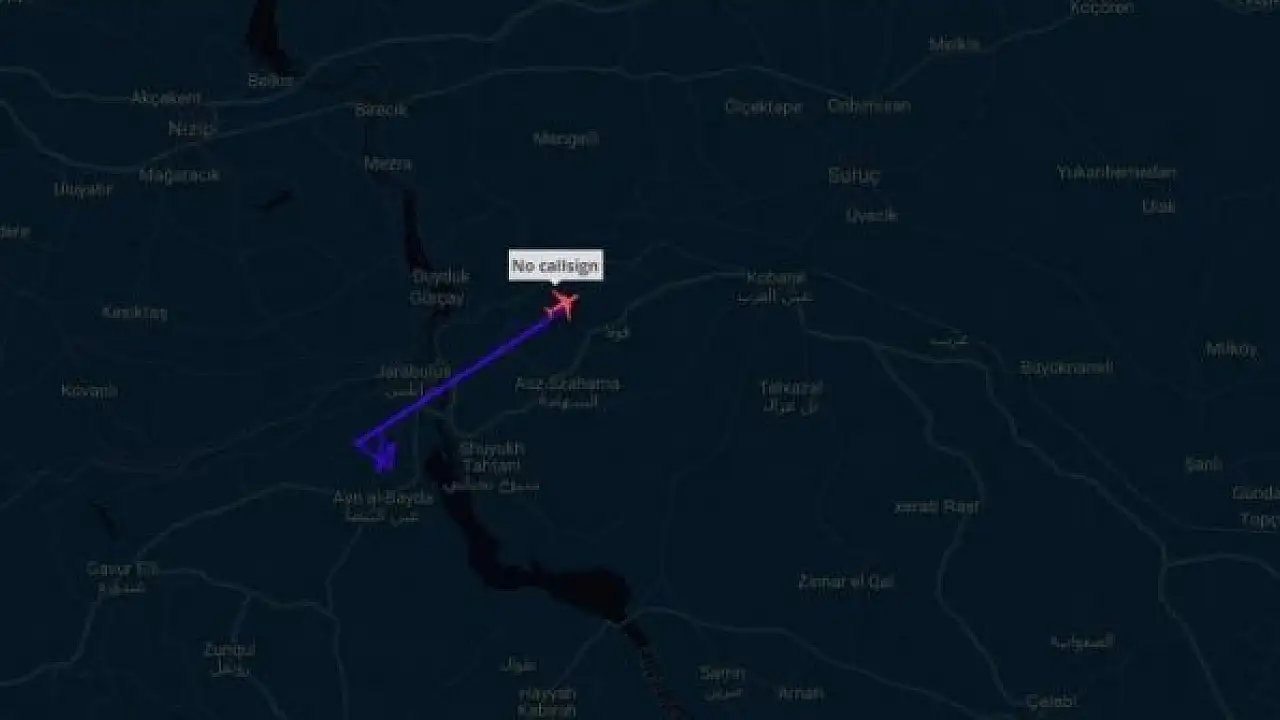
Task: Click the Zunqul town label
Action: (x=230, y=649)
